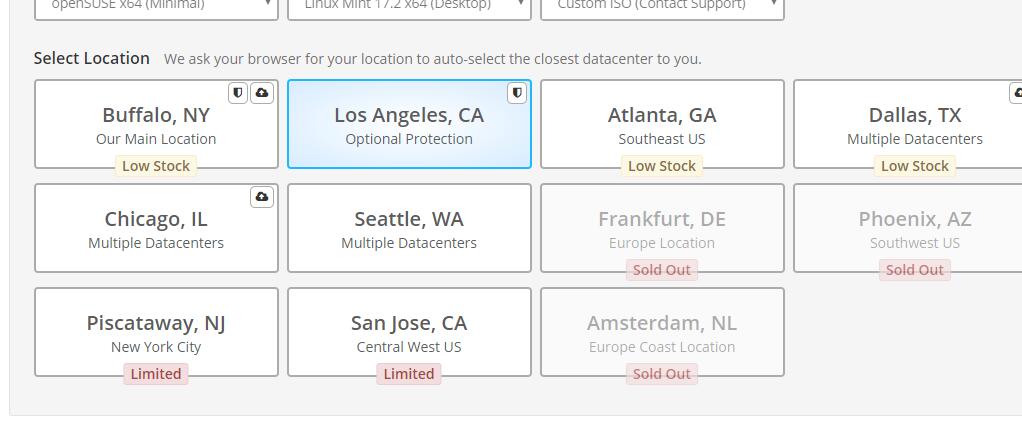The image size is (1022, 434).
Task: Click the cloud icon on Dallas, TX card
Action: (1017, 93)
